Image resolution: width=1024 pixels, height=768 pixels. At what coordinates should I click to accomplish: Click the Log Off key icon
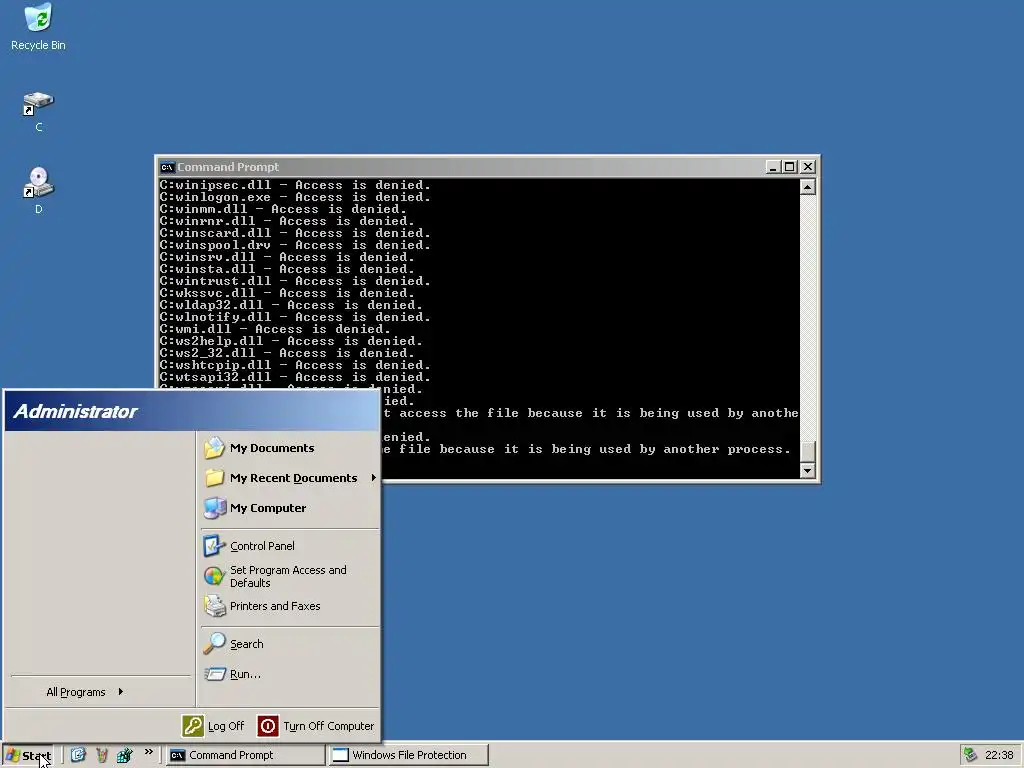point(193,726)
